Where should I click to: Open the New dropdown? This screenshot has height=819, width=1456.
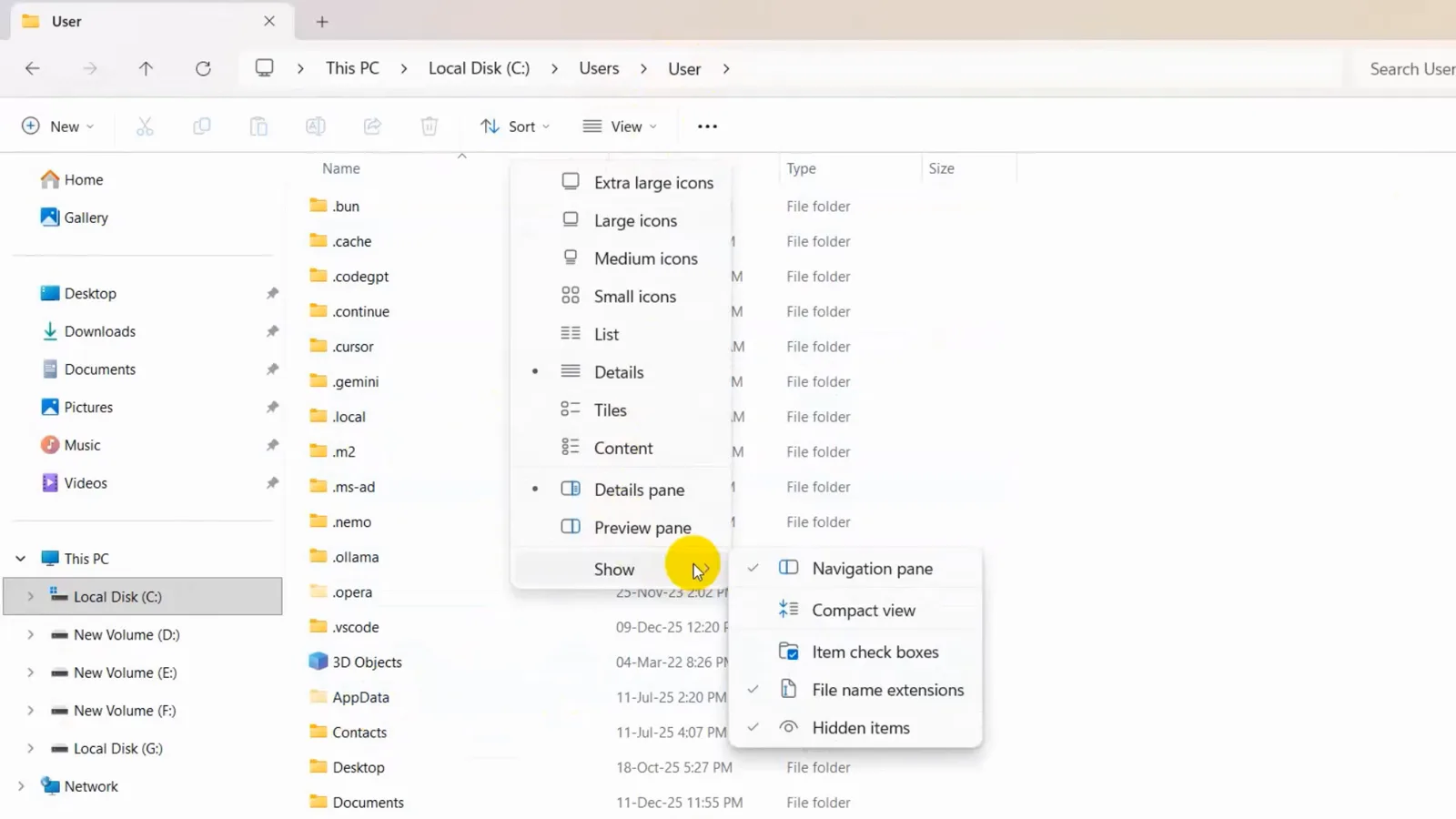point(57,126)
